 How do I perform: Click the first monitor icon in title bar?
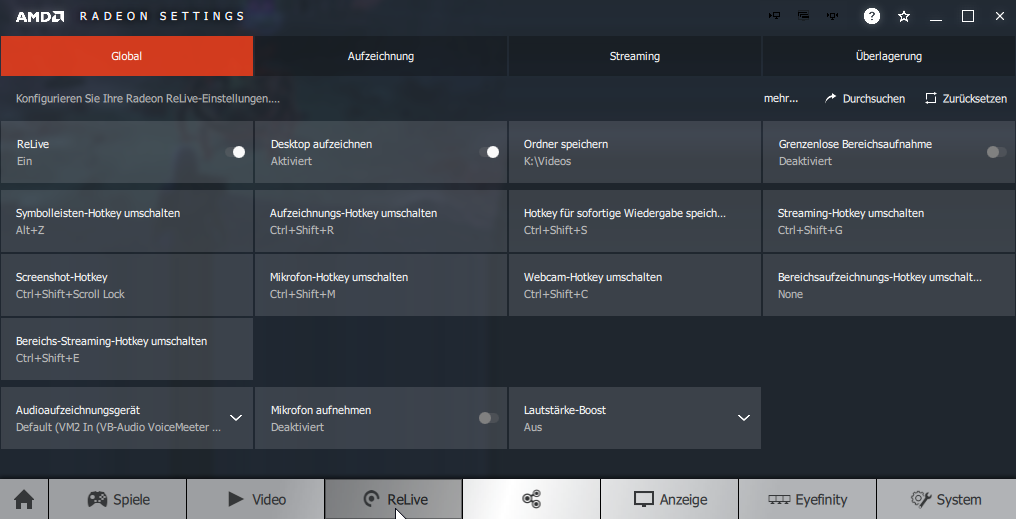click(x=774, y=16)
